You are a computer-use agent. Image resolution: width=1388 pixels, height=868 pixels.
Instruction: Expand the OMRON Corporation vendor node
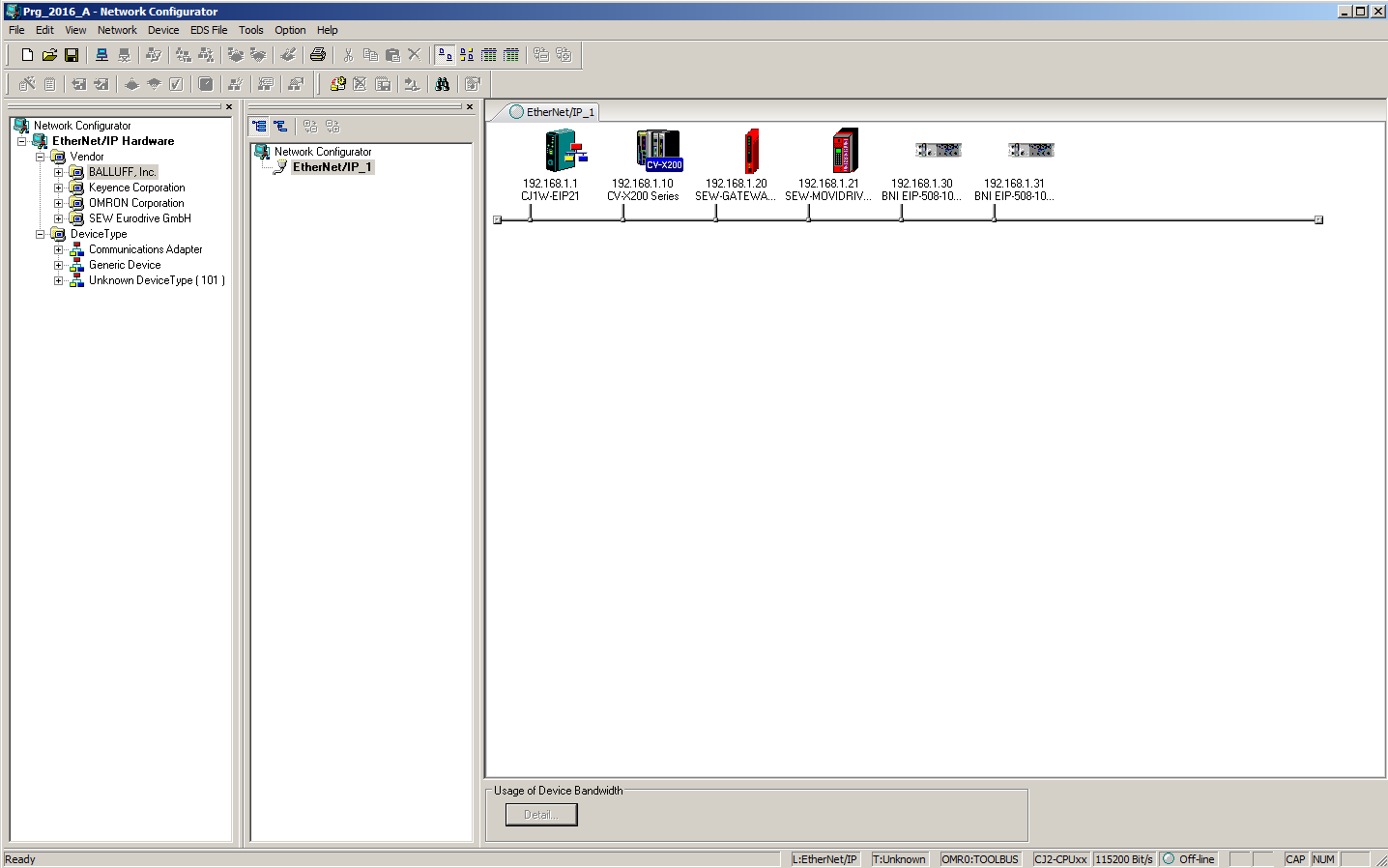(x=58, y=203)
